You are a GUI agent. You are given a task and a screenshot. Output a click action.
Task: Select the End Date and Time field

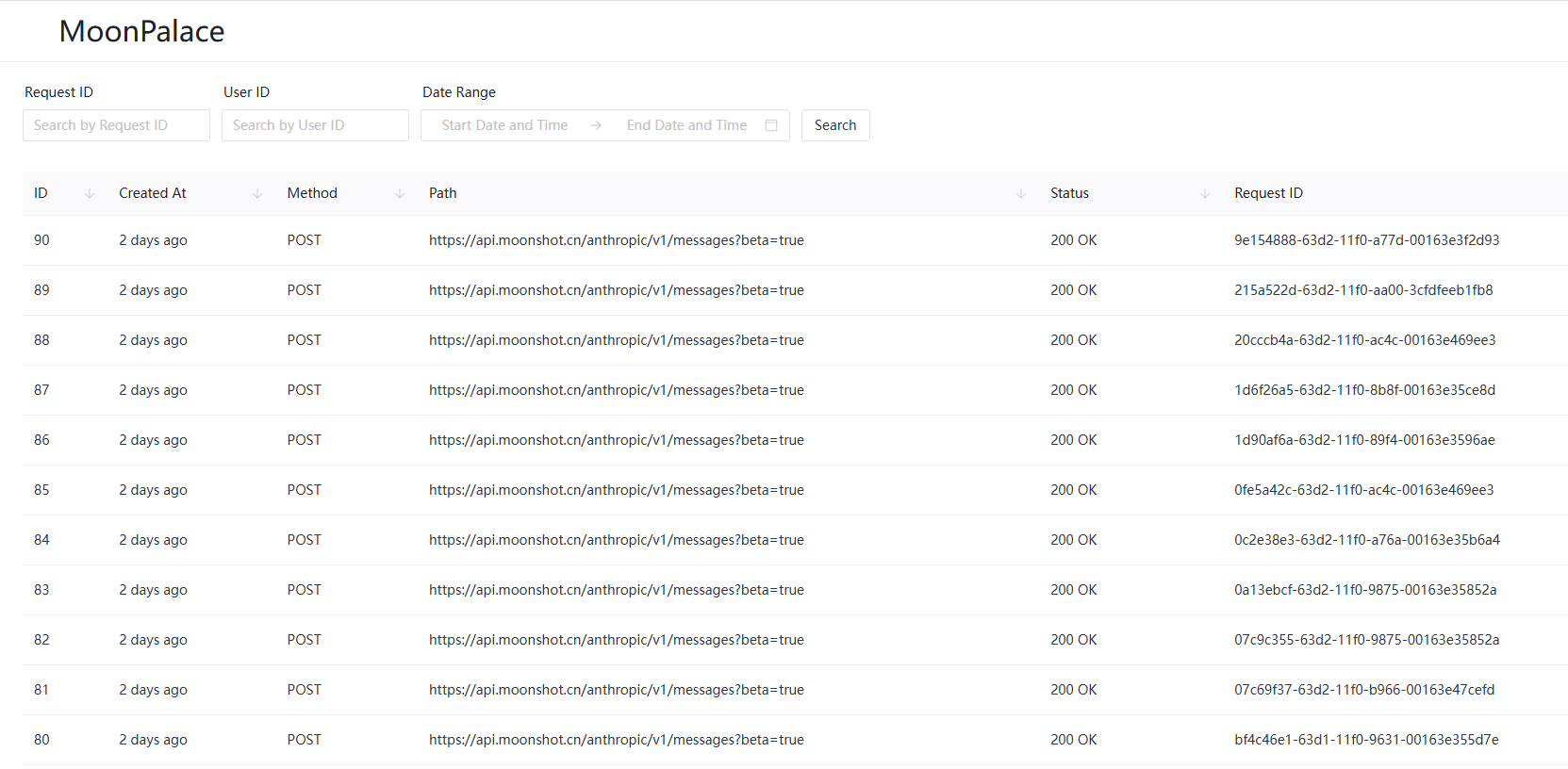pos(686,125)
